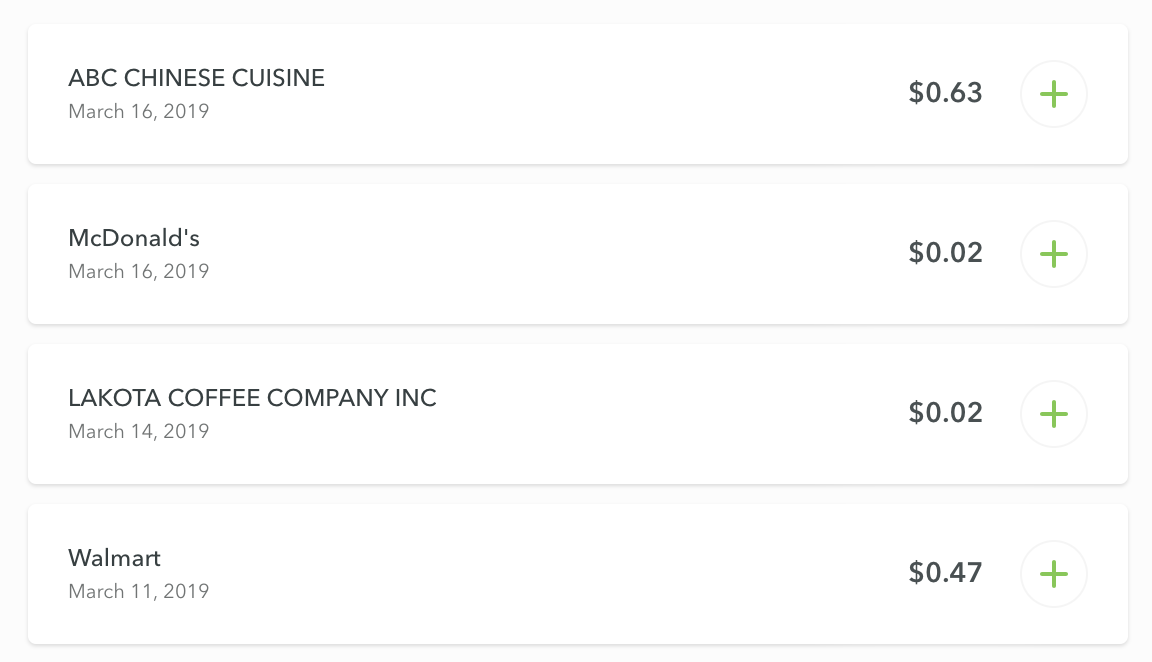This screenshot has height=662, width=1152.
Task: Open the McDonald's transaction title
Action: (134, 238)
